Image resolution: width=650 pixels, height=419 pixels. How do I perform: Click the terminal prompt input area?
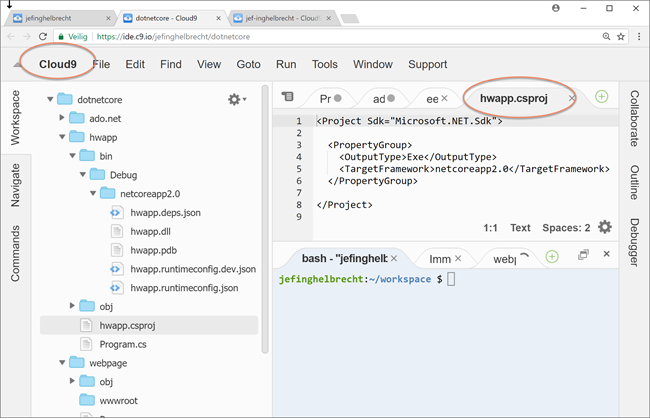pyautogui.click(x=451, y=279)
